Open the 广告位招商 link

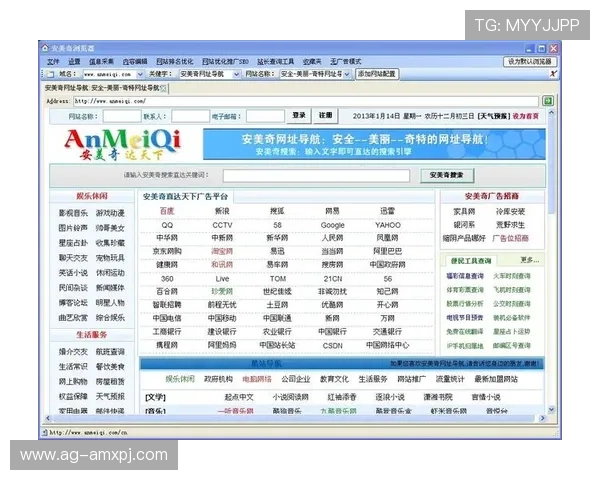(x=510, y=238)
